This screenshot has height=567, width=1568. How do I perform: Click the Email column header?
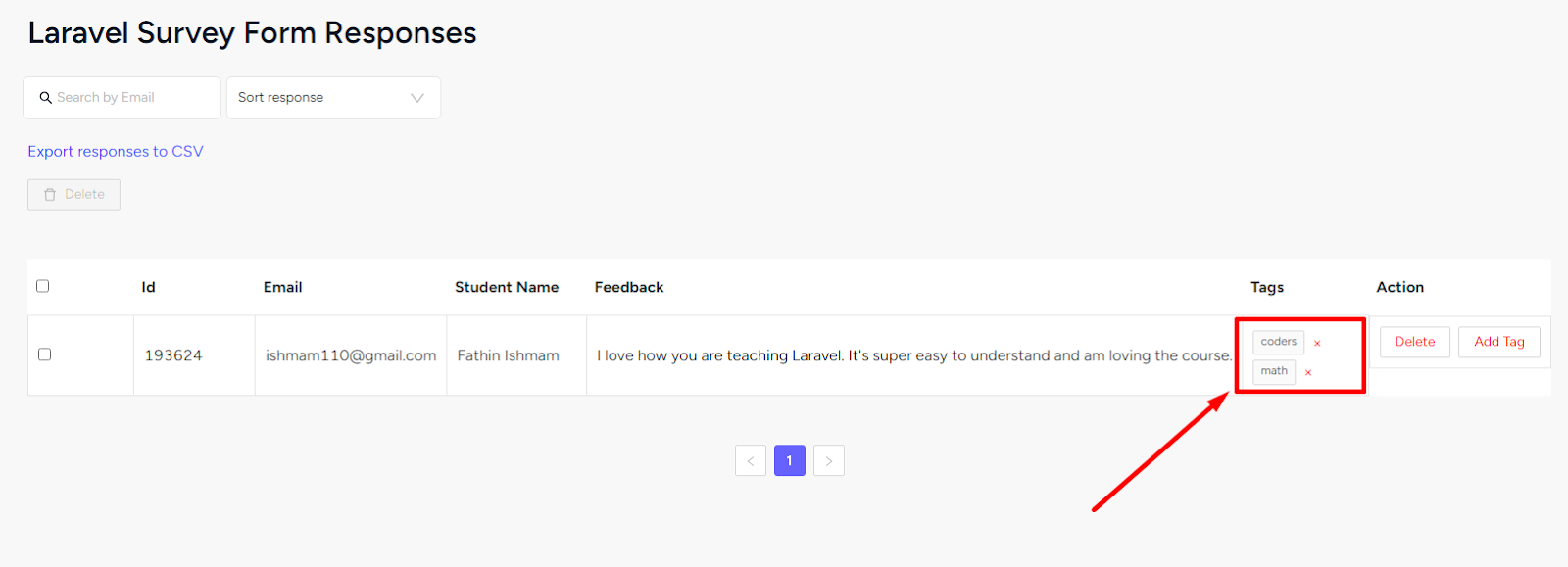click(282, 287)
